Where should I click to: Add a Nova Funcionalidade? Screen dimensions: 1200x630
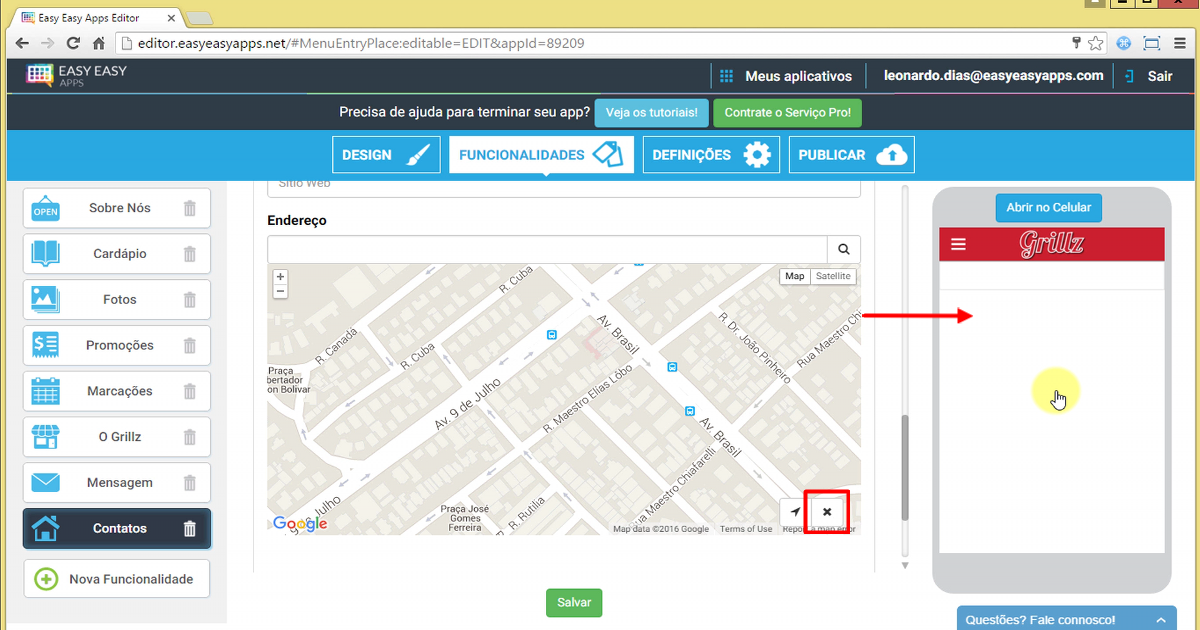[117, 579]
